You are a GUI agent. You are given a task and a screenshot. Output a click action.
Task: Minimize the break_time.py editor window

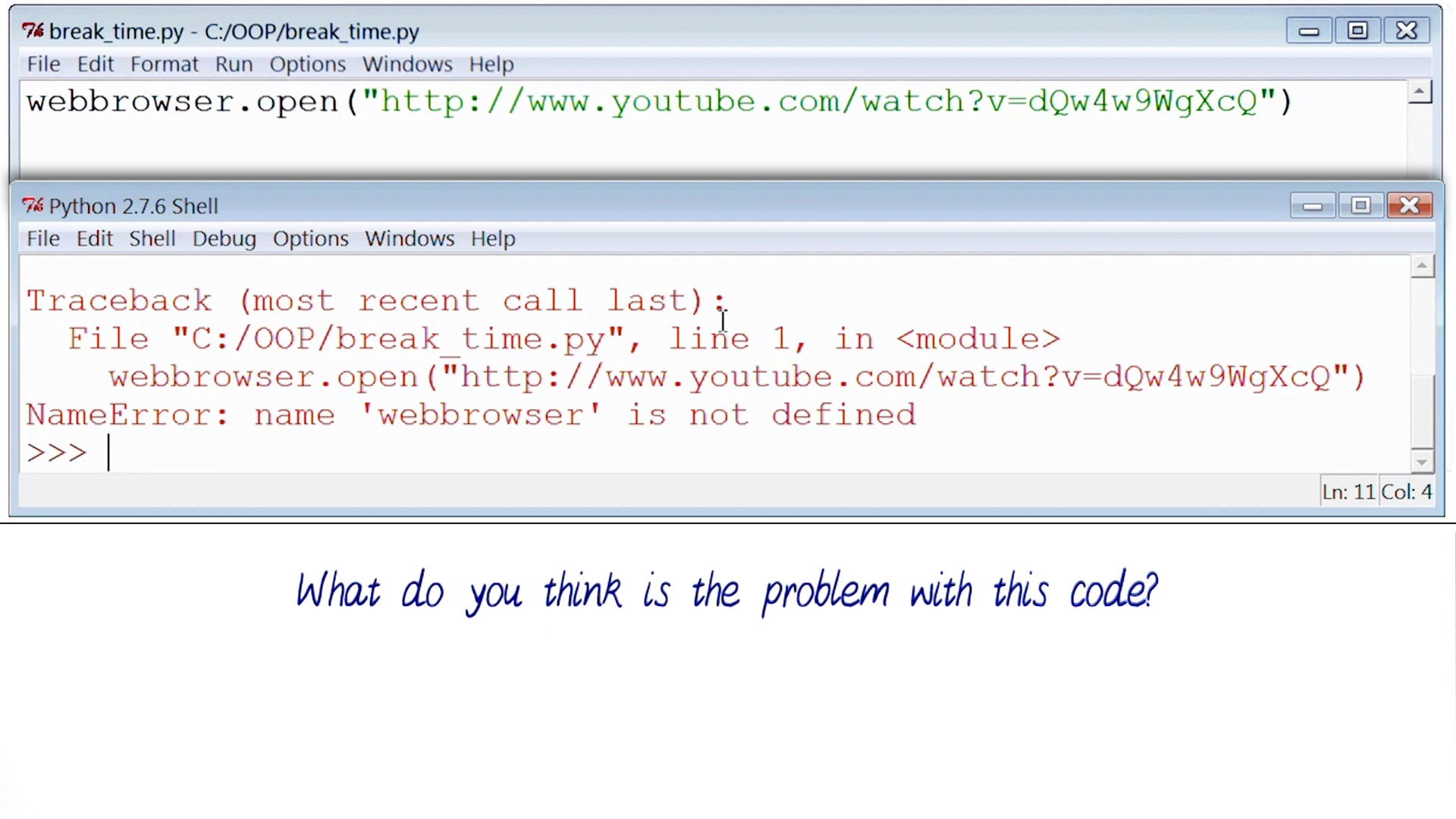pos(1309,31)
